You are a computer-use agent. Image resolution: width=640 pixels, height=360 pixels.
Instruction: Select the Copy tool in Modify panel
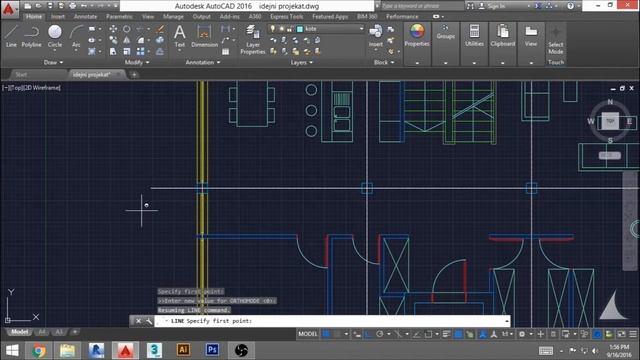pyautogui.click(x=113, y=40)
